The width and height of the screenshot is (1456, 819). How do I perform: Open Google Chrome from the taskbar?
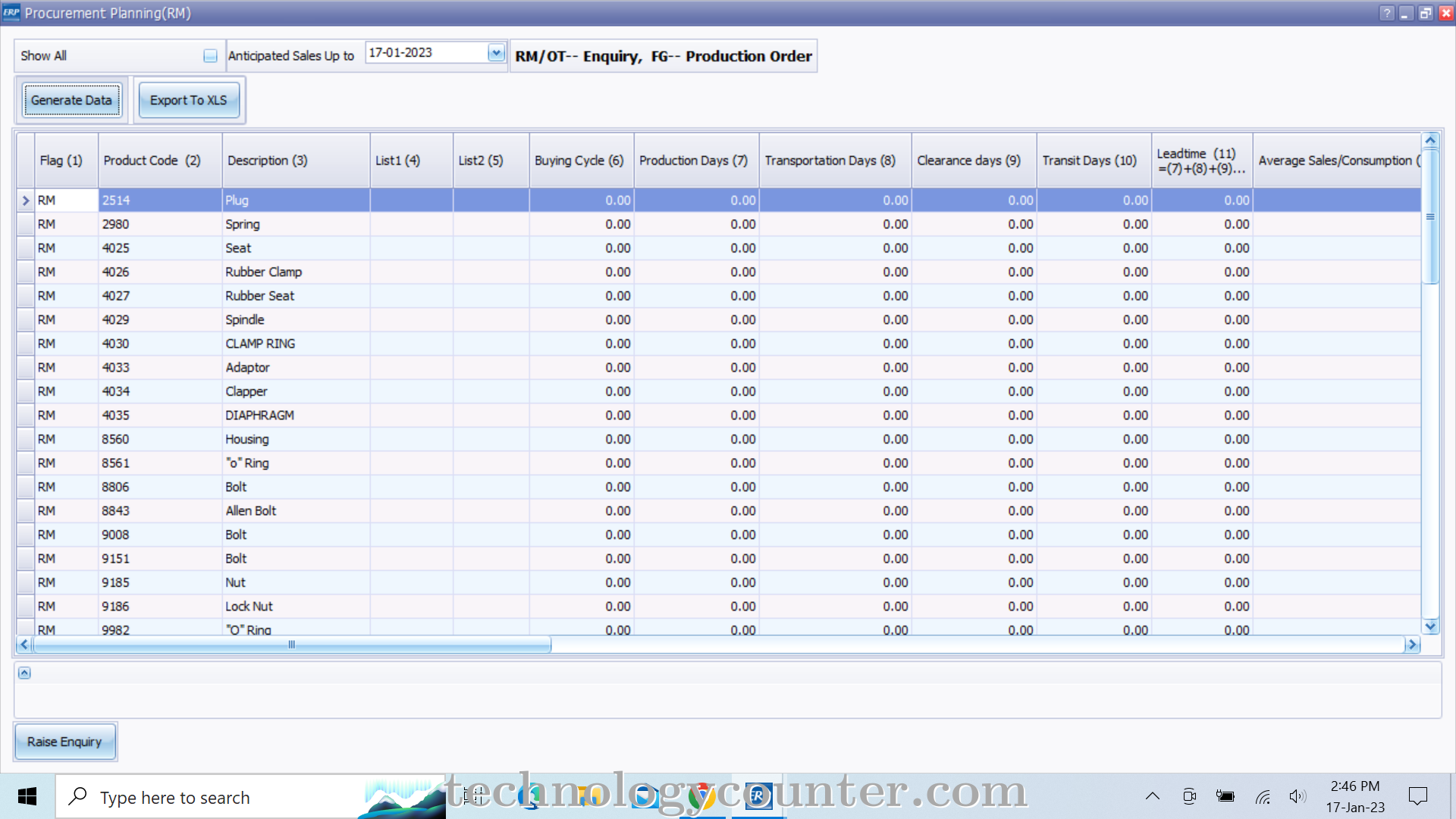[x=701, y=796]
